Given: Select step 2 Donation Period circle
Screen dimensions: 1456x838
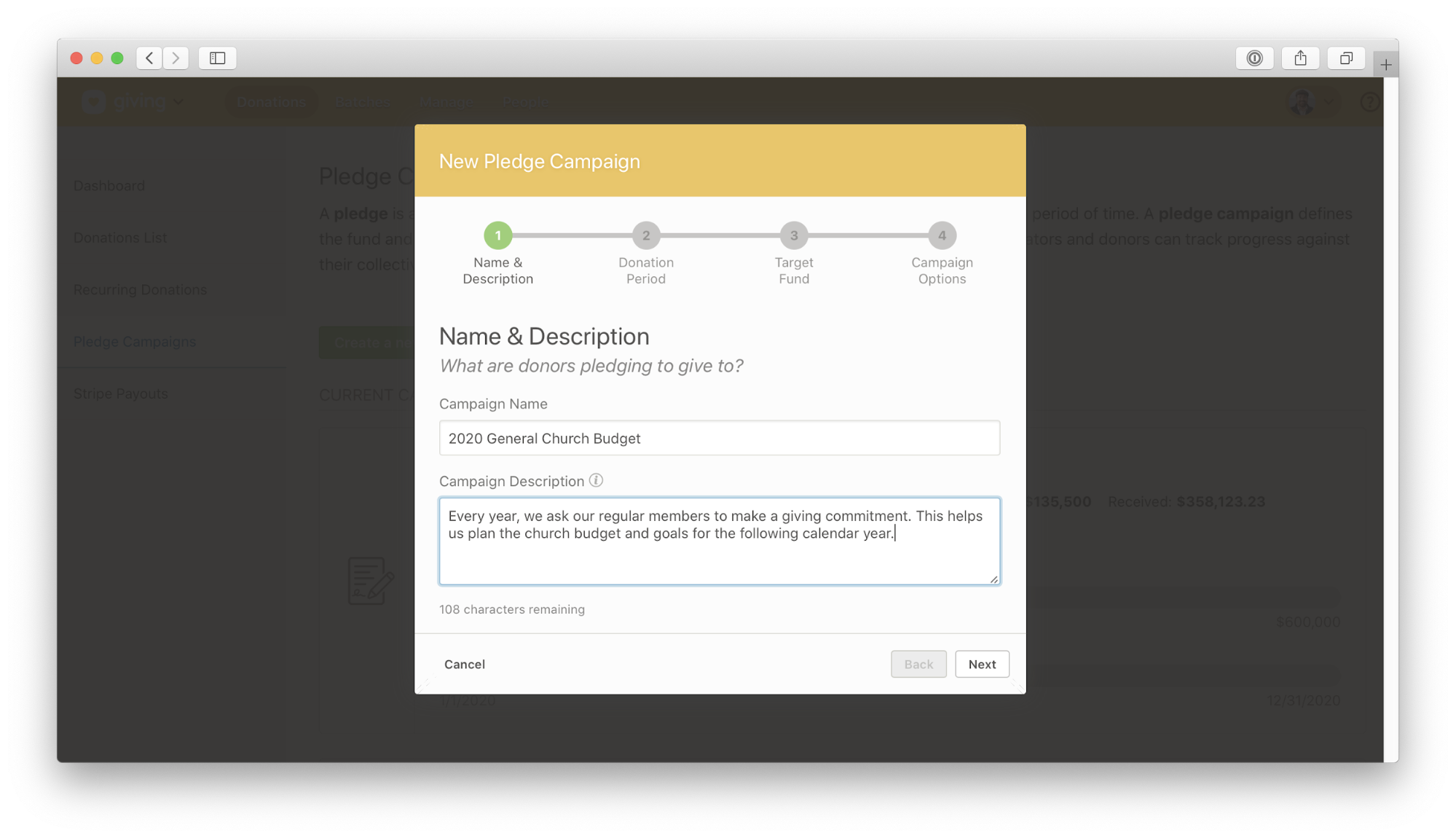Looking at the screenshot, I should point(645,235).
